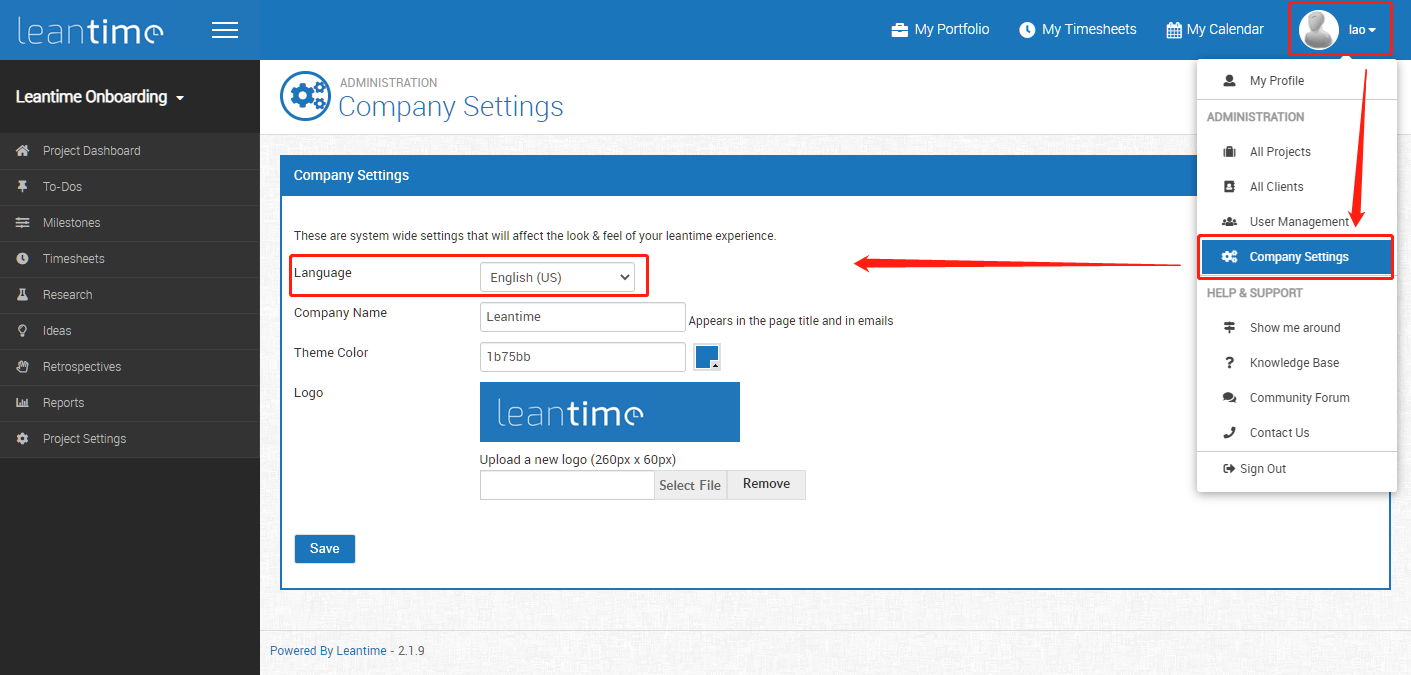
Task: Click the Save button
Action: pos(325,549)
